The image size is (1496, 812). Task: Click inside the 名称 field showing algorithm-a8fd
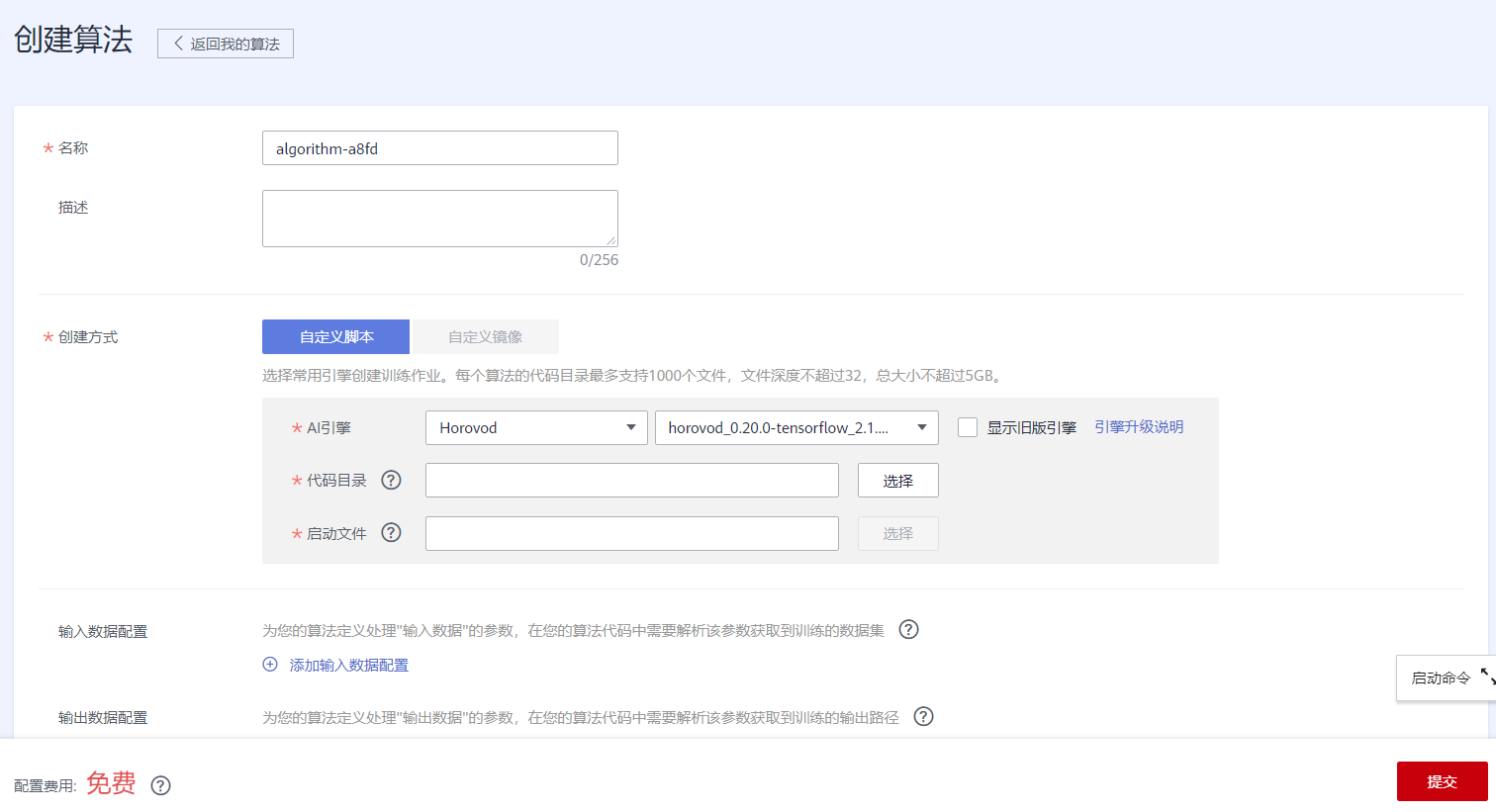(x=439, y=147)
